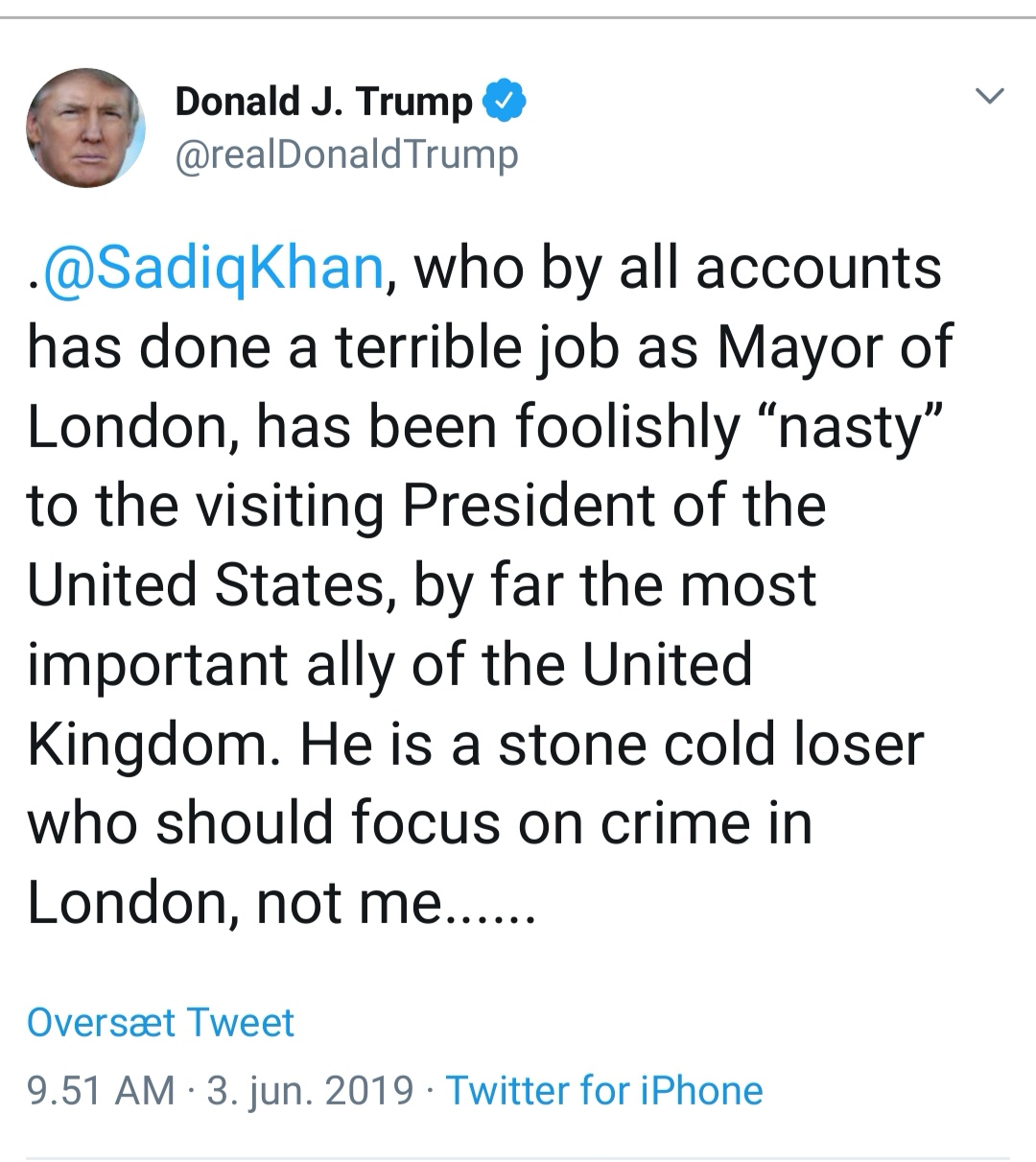Viewport: 1036px width, 1162px height.
Task: Click the quoted word "nasty" in the tweet
Action: (x=851, y=427)
